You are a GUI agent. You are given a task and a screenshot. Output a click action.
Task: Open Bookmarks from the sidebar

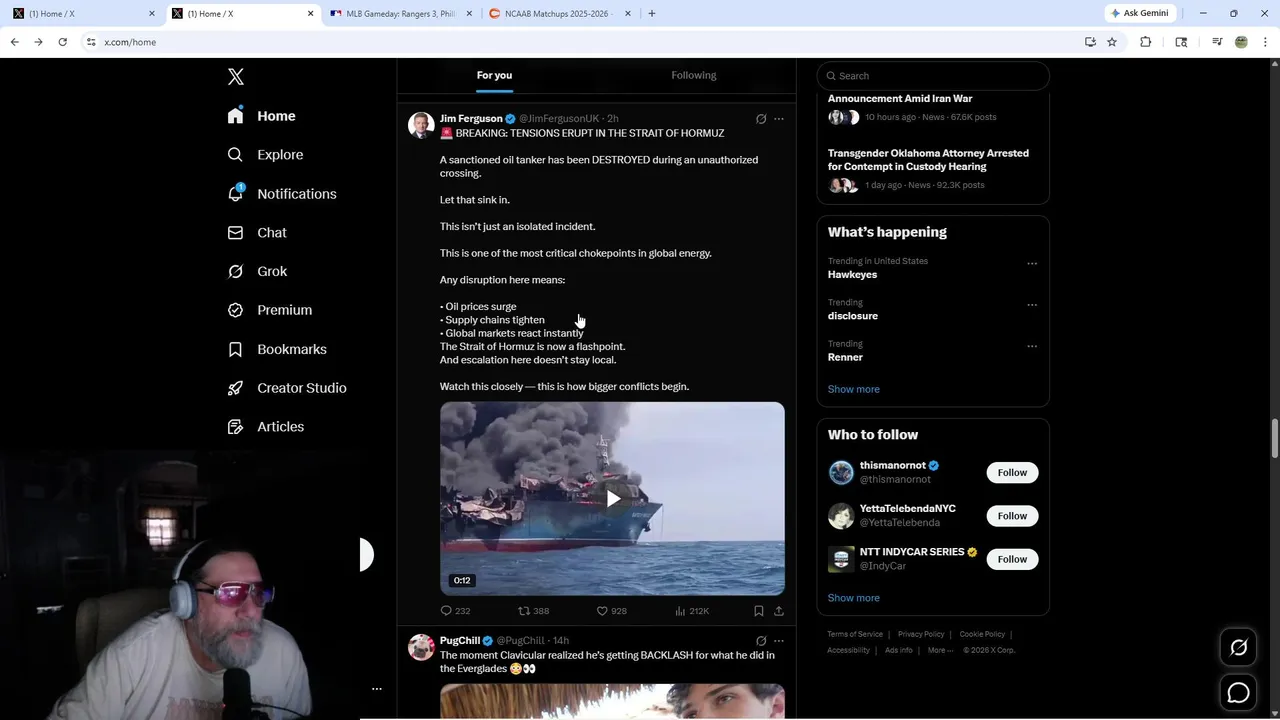(x=277, y=349)
